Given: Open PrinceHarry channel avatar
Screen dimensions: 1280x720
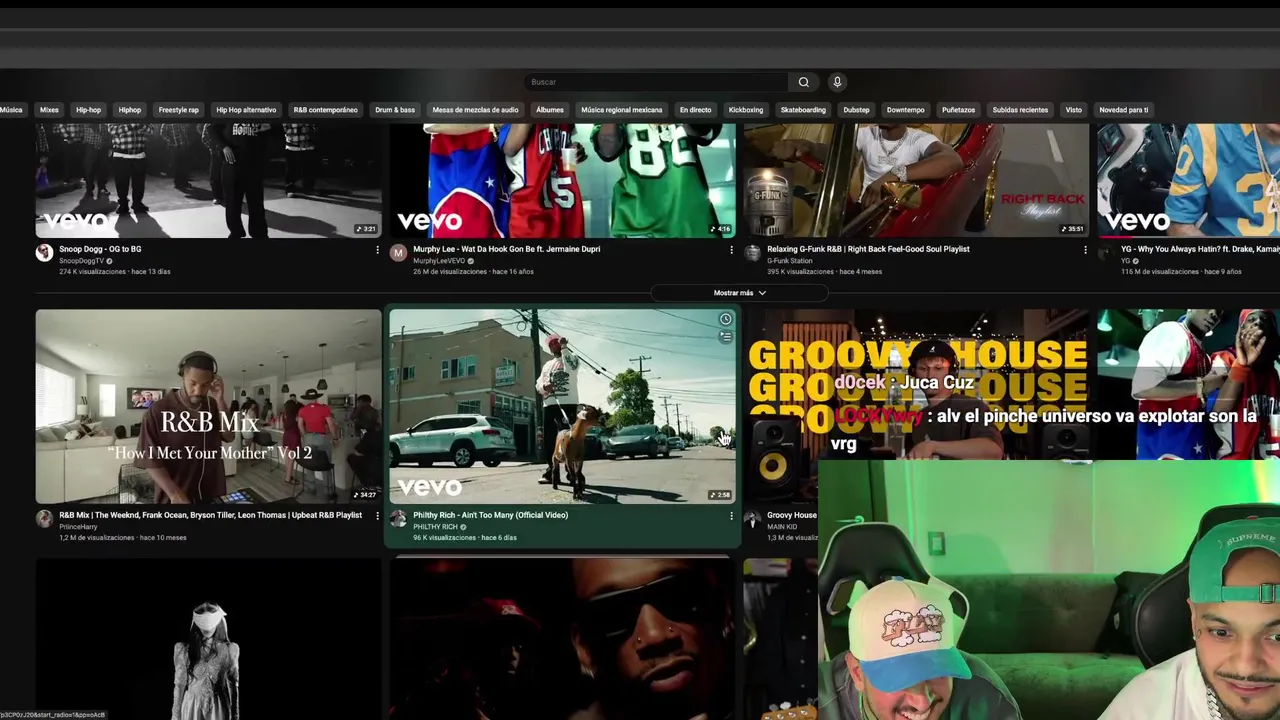Looking at the screenshot, I should pyautogui.click(x=44, y=518).
